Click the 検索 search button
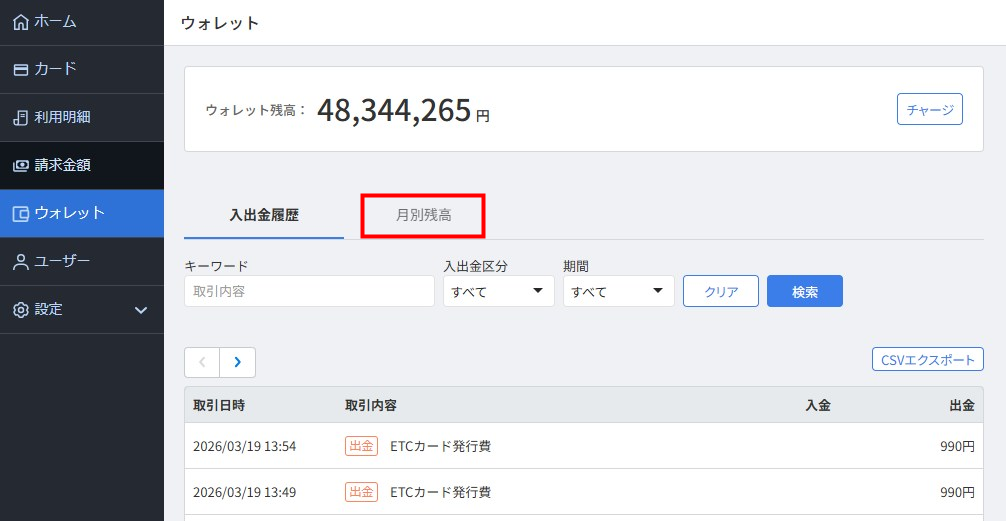 pyautogui.click(x=804, y=291)
